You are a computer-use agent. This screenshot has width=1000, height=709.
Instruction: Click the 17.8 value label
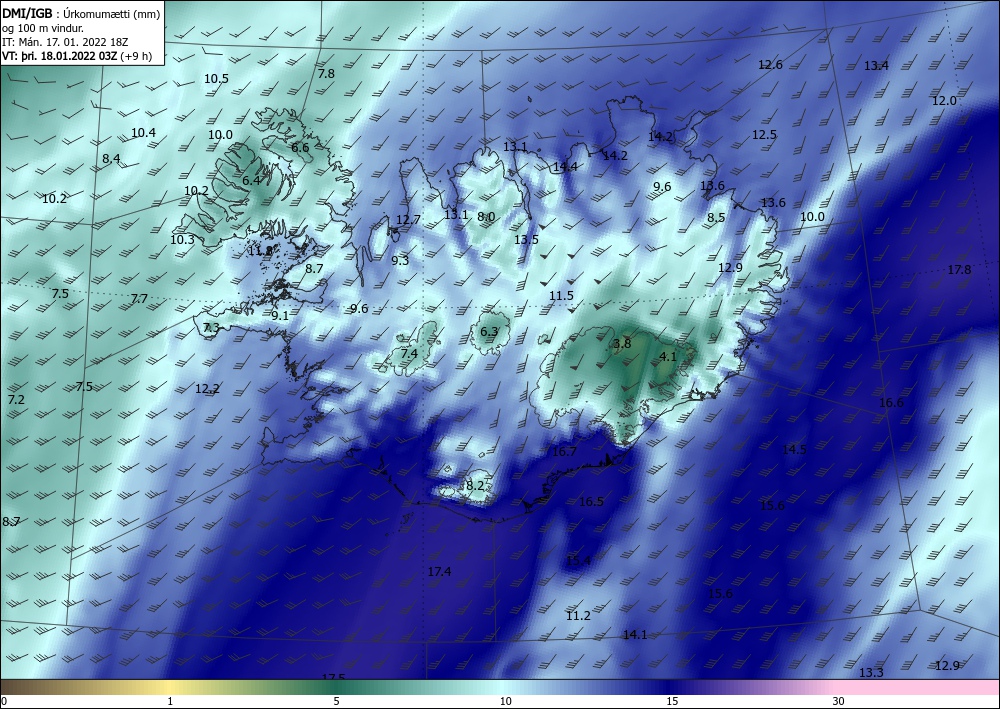coord(959,270)
